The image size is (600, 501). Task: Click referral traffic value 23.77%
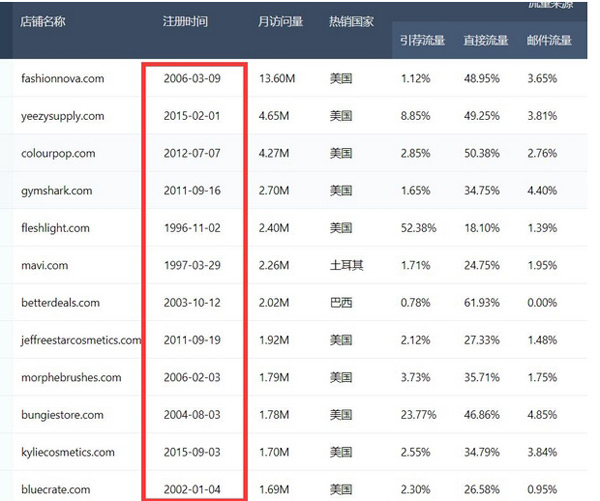point(418,415)
